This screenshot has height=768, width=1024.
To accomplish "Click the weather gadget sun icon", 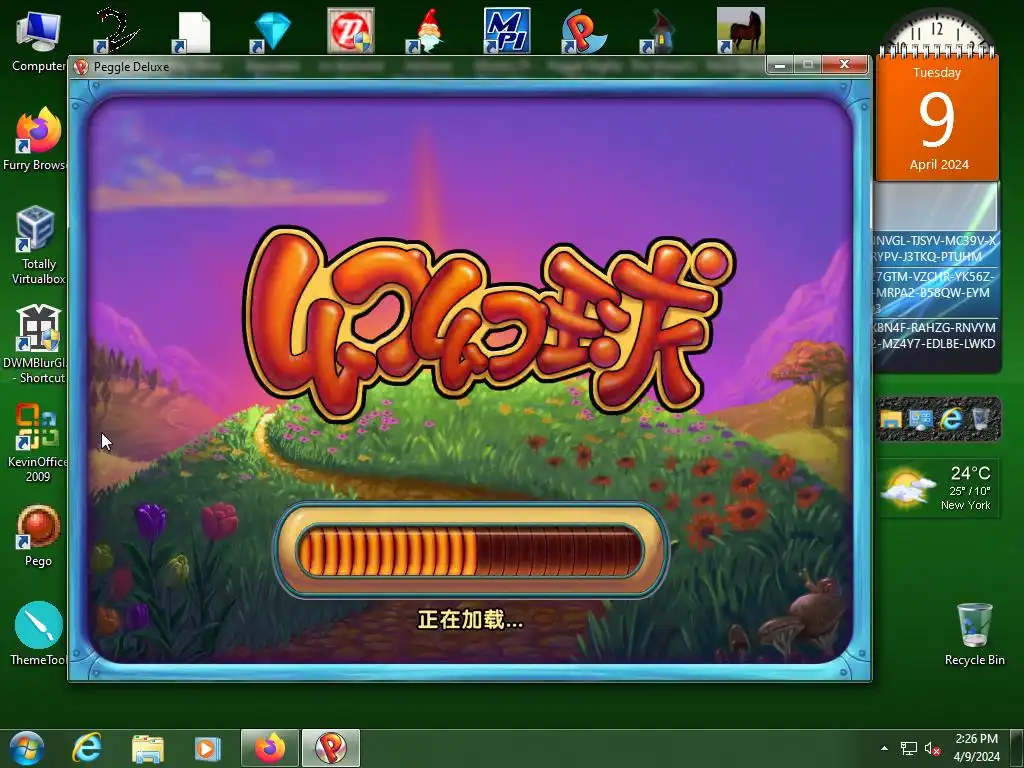I will (x=908, y=488).
